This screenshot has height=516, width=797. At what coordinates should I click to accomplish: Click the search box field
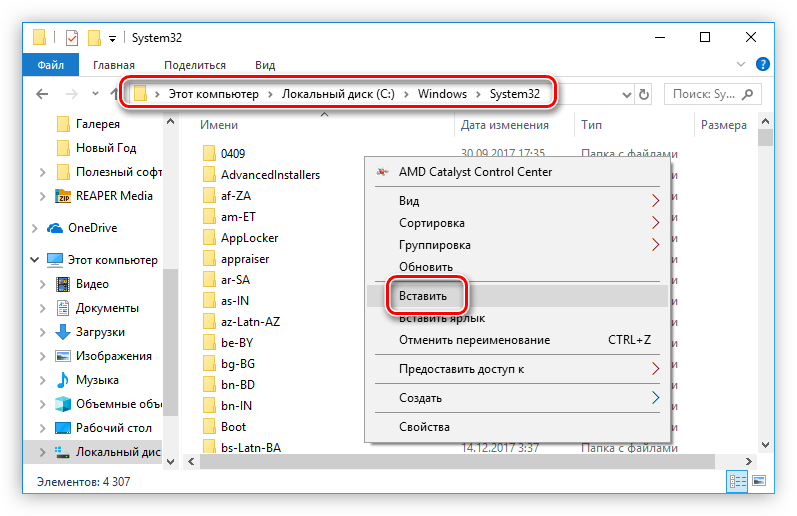704,94
